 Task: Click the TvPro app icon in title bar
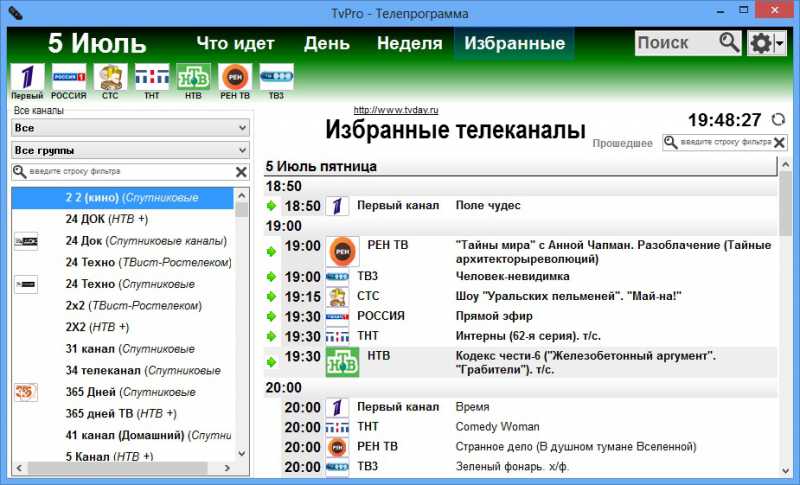tap(15, 13)
